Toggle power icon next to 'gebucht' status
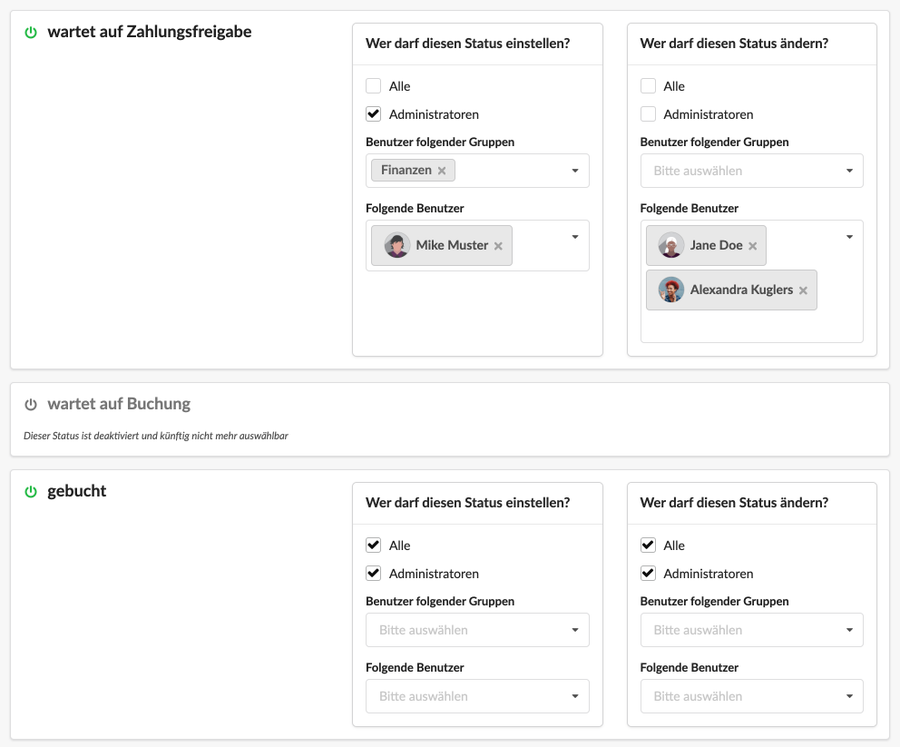This screenshot has width=900, height=747. pos(31,491)
